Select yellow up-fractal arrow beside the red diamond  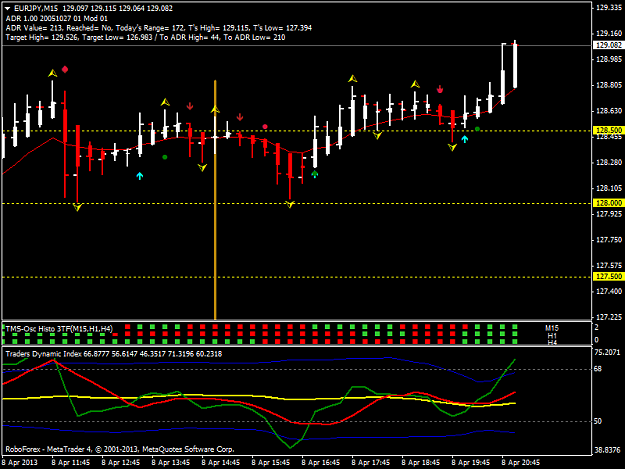click(53, 73)
